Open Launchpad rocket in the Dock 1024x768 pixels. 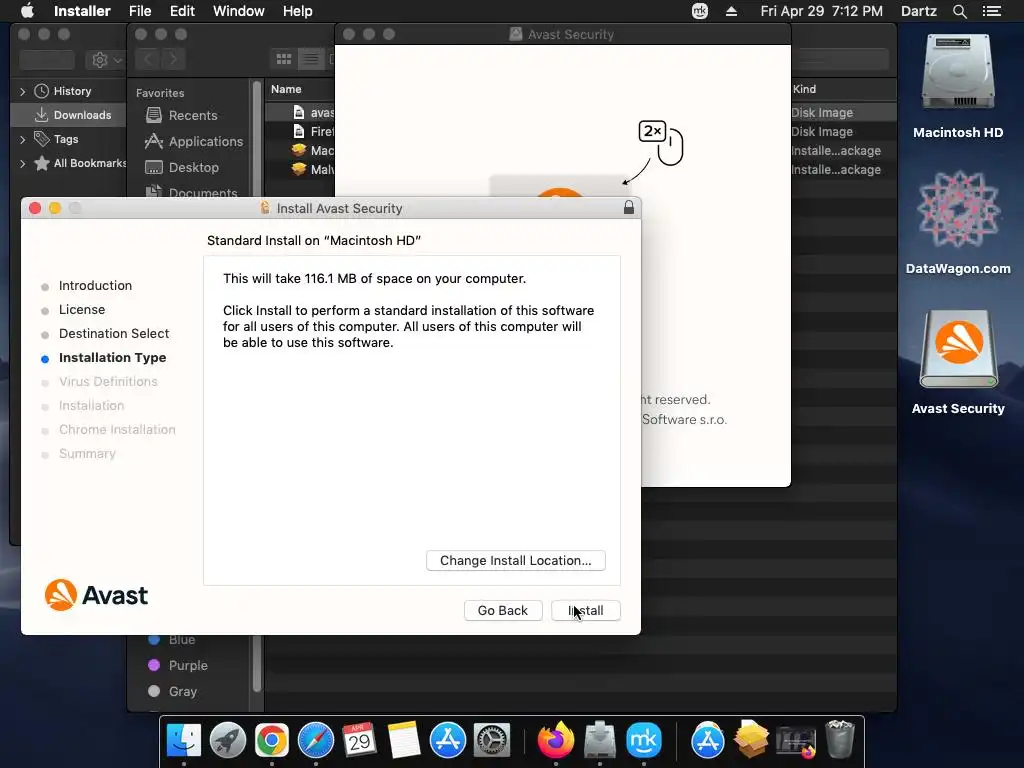(228, 740)
